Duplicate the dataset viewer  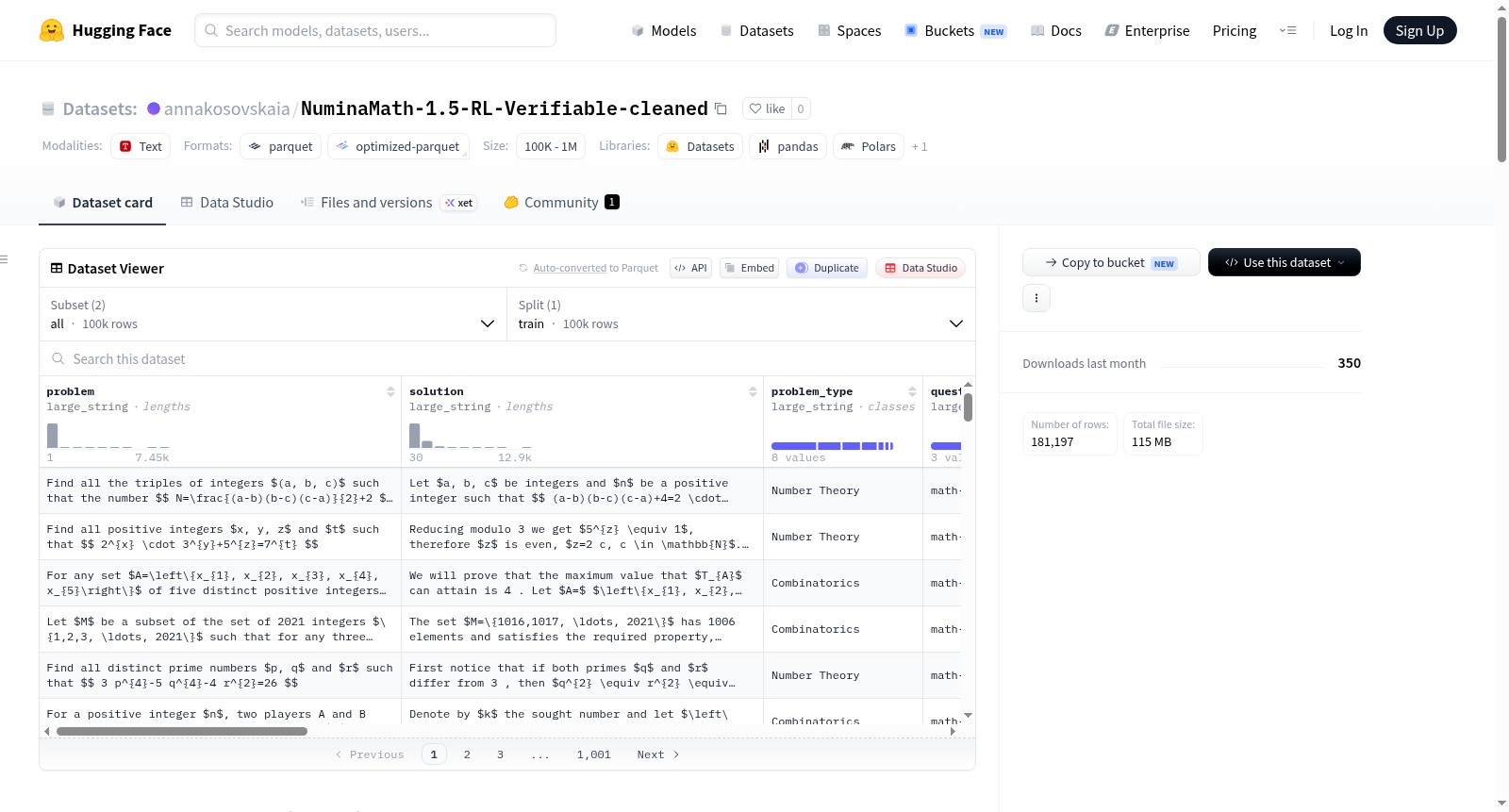point(827,268)
